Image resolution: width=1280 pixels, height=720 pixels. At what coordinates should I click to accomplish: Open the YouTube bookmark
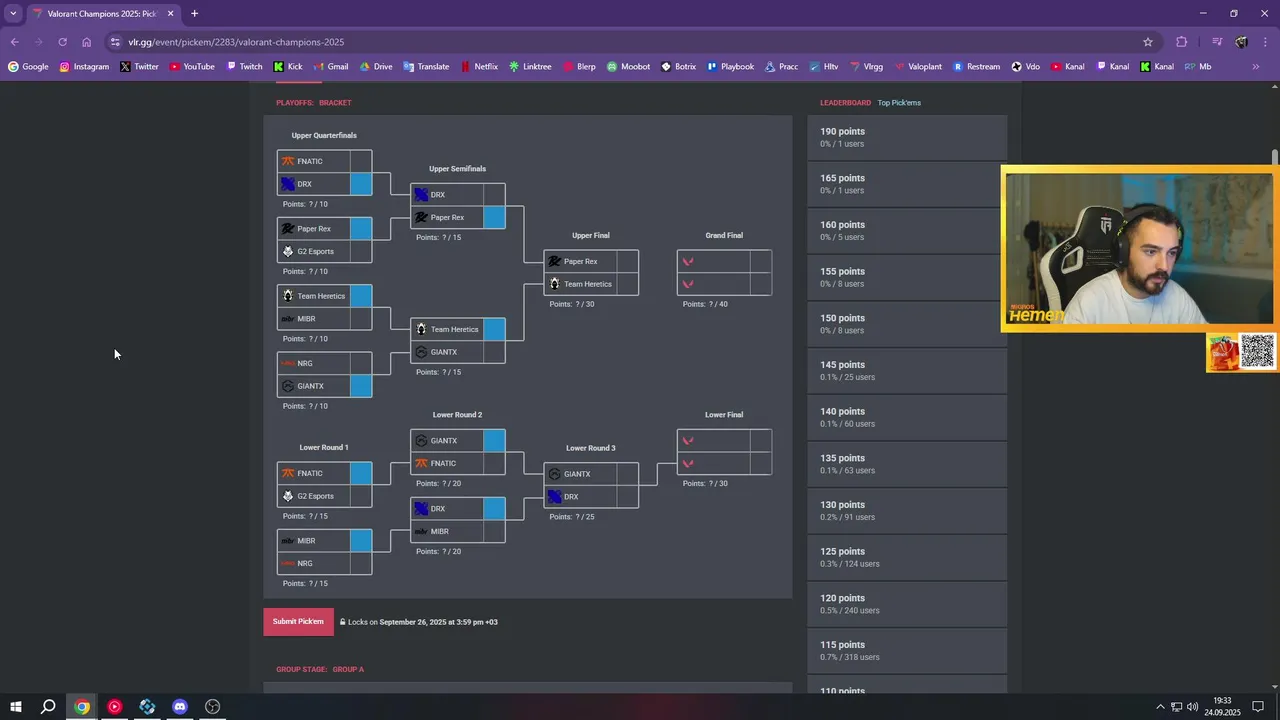(x=191, y=67)
